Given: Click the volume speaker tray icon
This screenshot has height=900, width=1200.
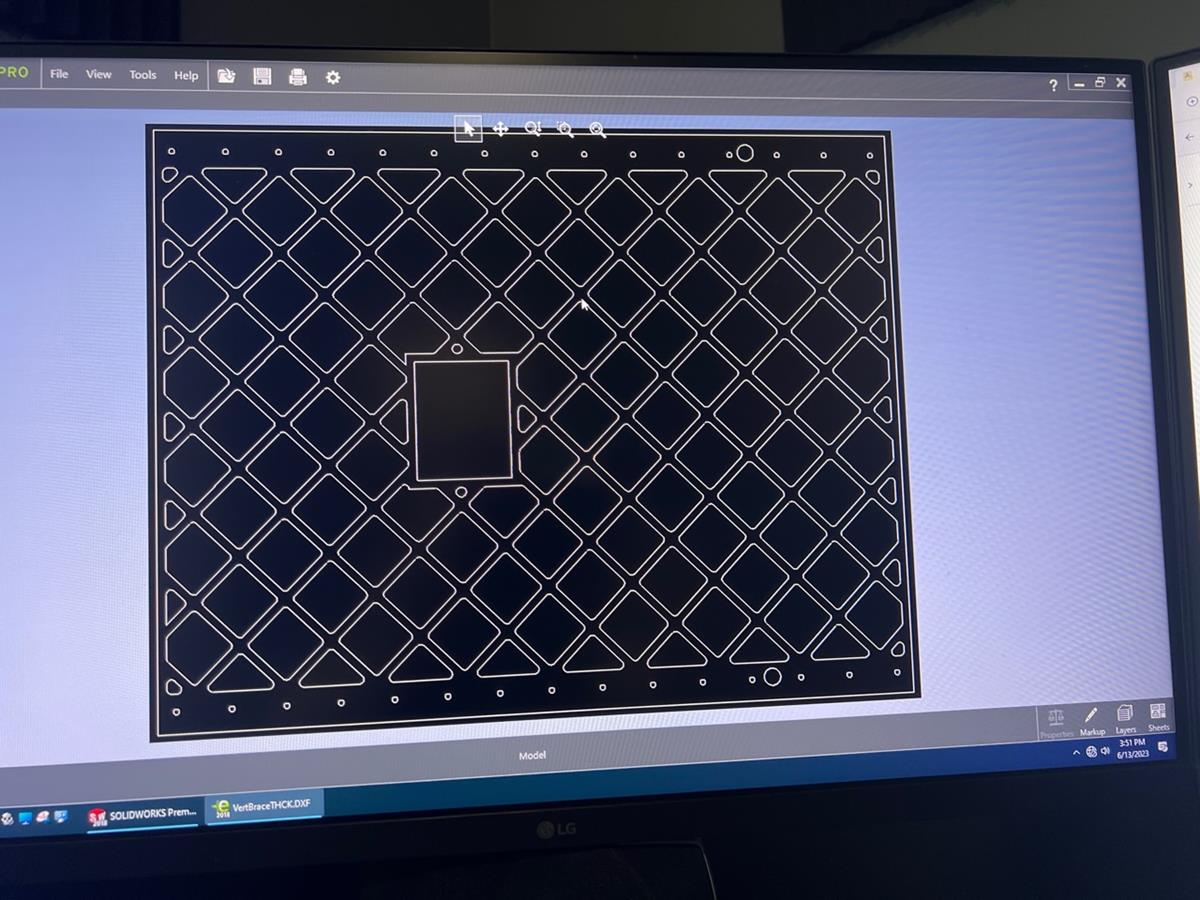Looking at the screenshot, I should (1105, 750).
